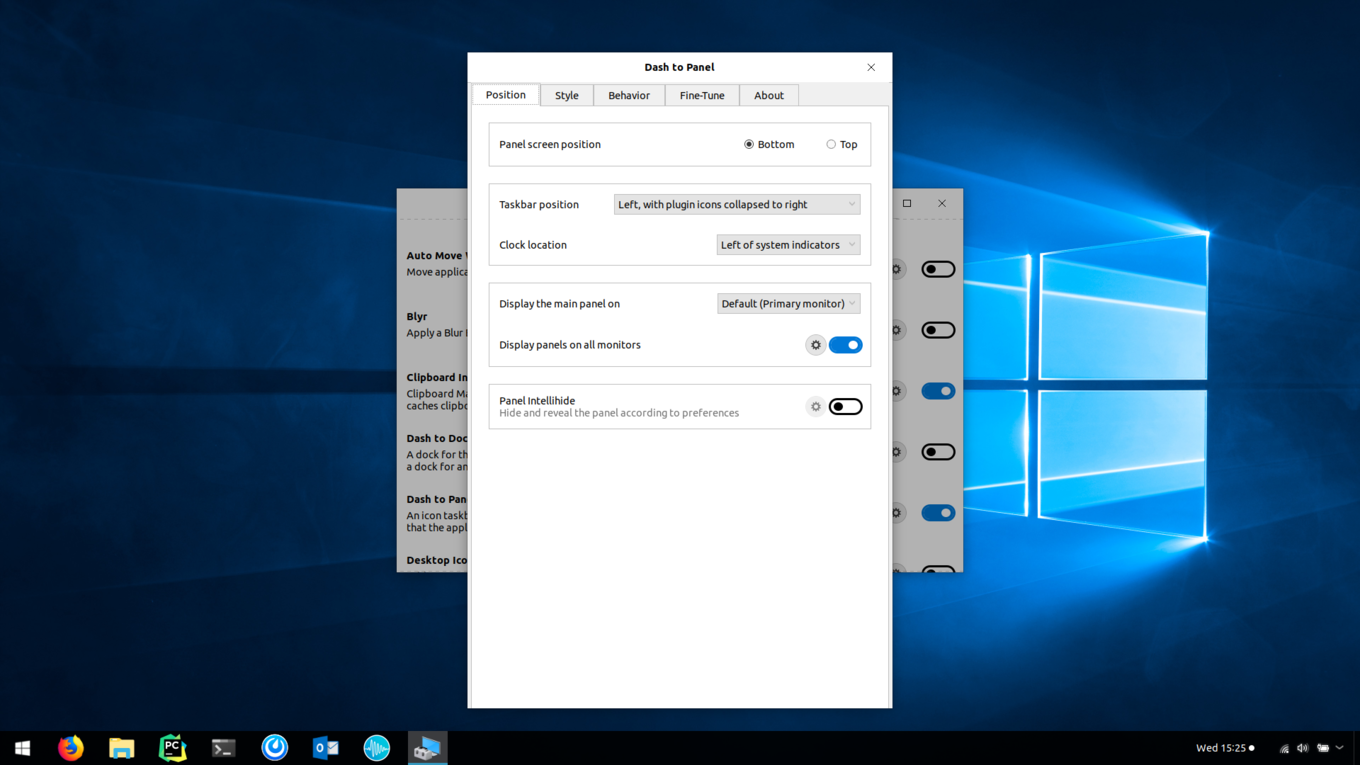Switch to the Position tab
This screenshot has width=1360, height=765.
pos(506,95)
